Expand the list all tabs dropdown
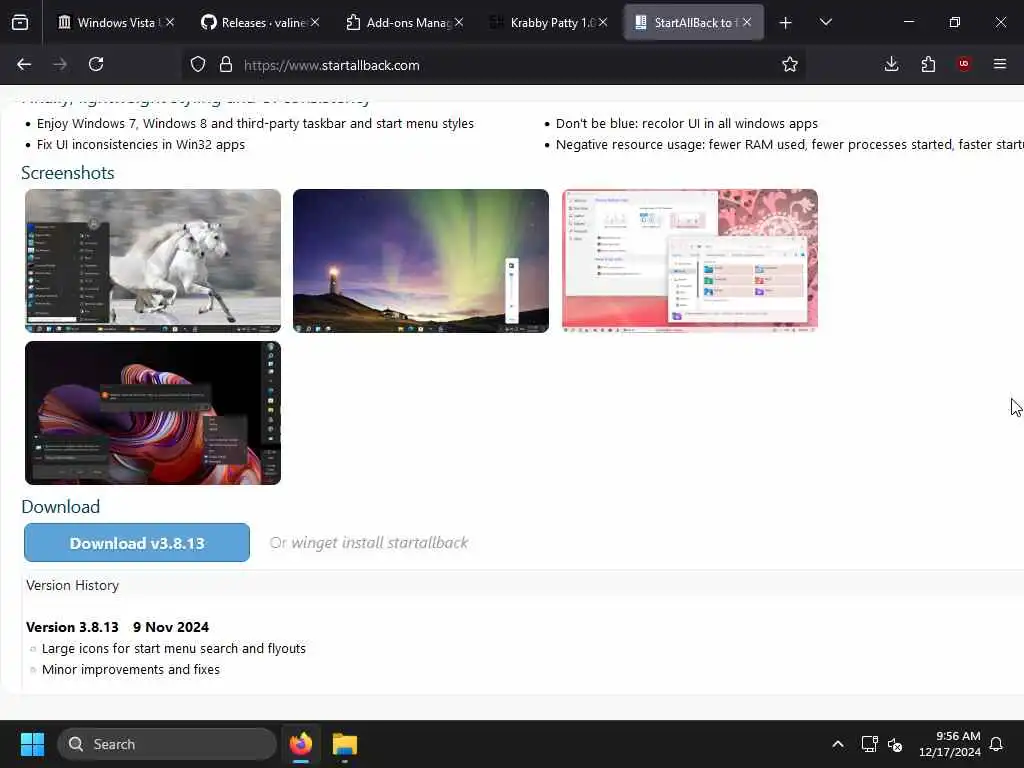 [825, 23]
